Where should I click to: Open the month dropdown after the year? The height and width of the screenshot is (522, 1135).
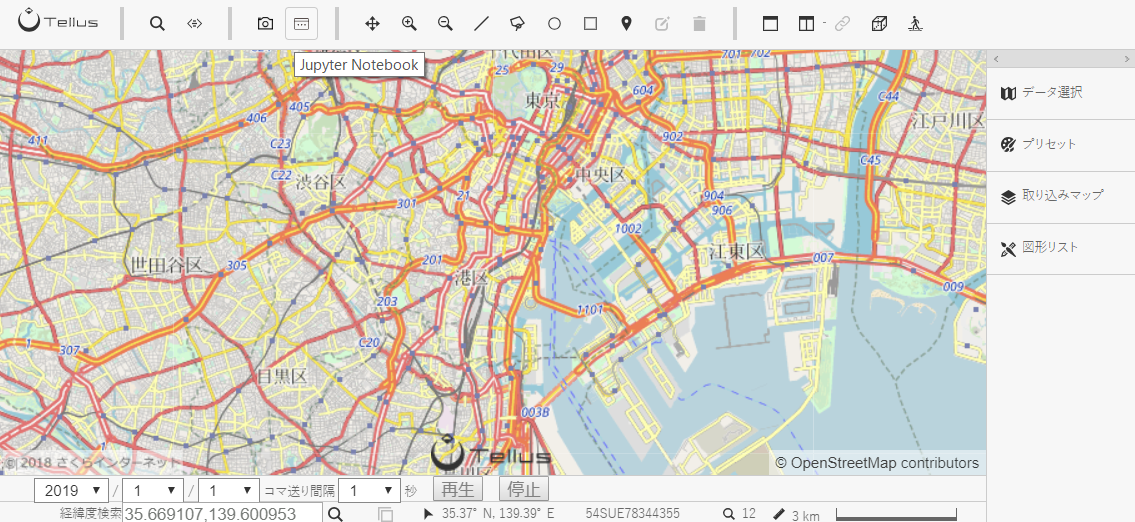point(154,490)
